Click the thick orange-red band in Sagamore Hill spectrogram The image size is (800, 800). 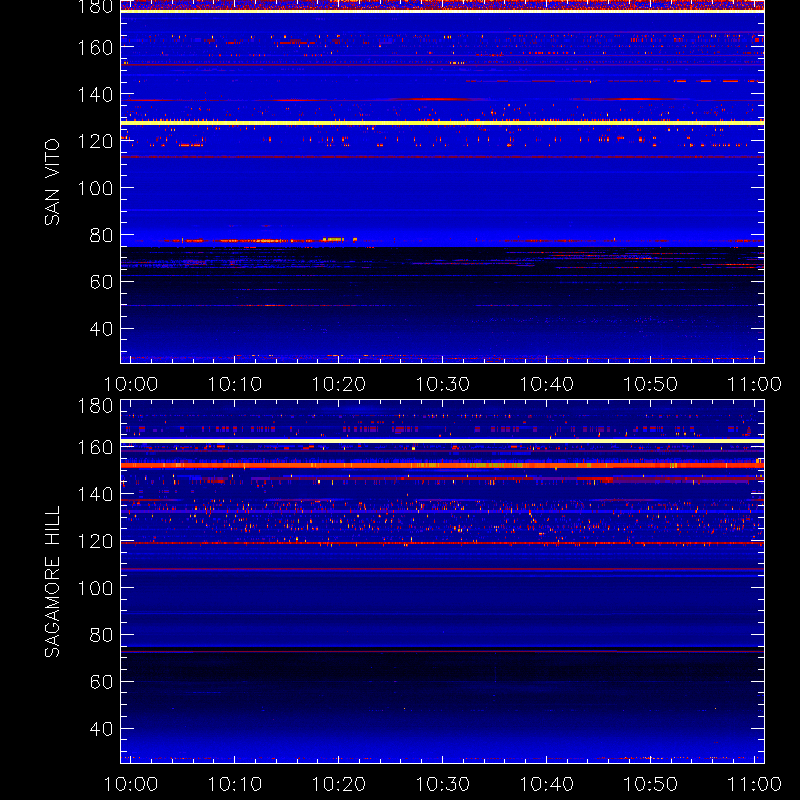coord(442,465)
